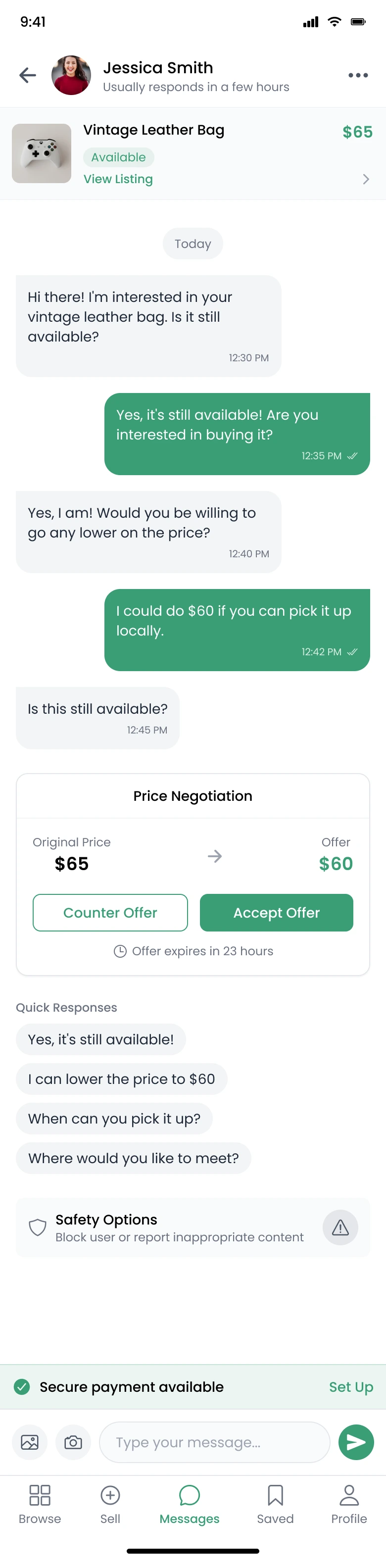
Task: Tap the back arrow icon
Action: 27,75
